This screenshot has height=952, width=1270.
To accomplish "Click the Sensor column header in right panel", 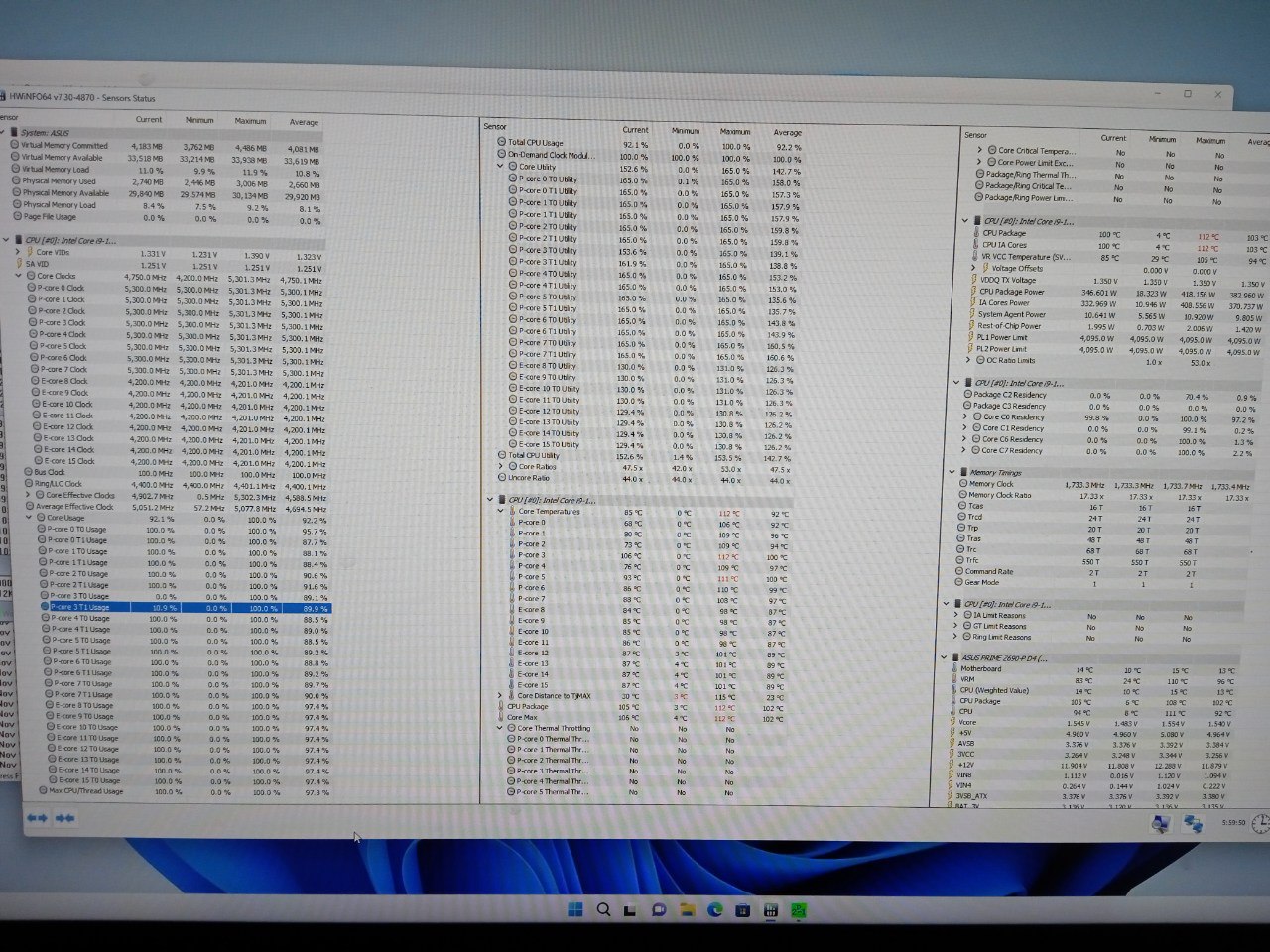I will click(x=976, y=135).
